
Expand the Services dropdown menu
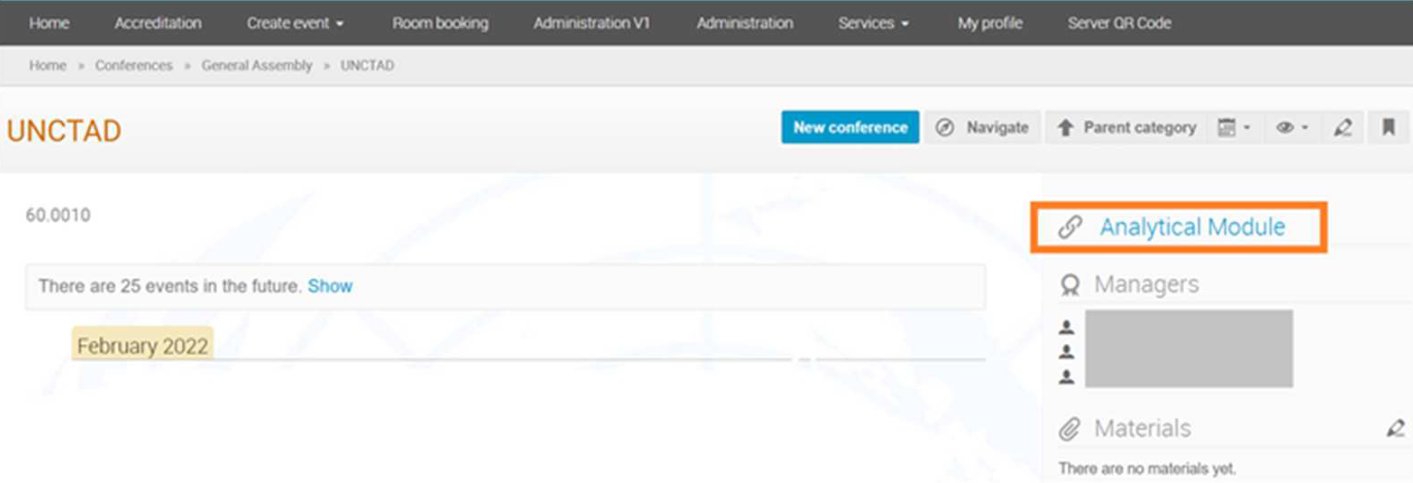(874, 23)
